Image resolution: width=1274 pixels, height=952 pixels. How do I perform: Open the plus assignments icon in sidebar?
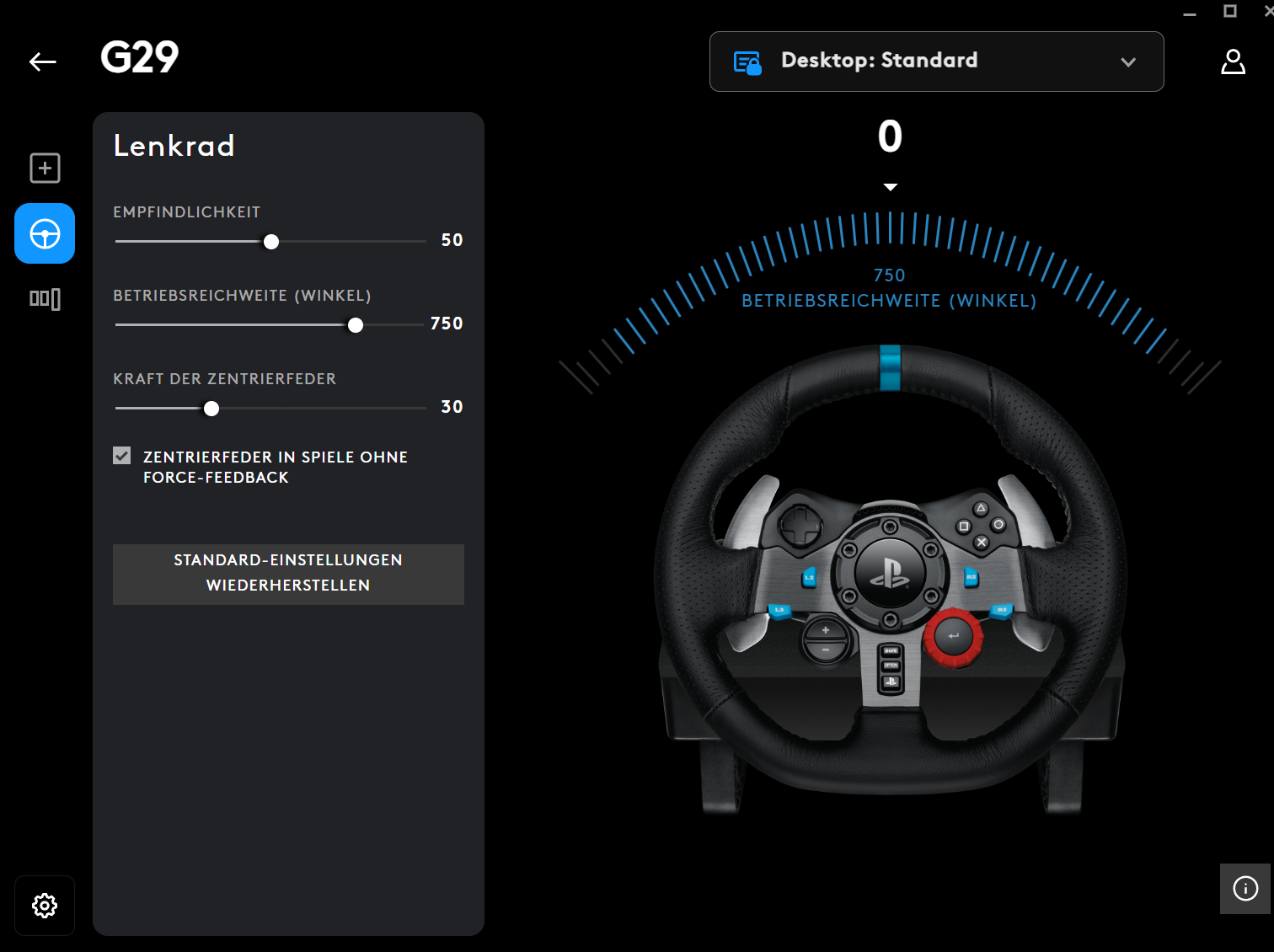(45, 168)
